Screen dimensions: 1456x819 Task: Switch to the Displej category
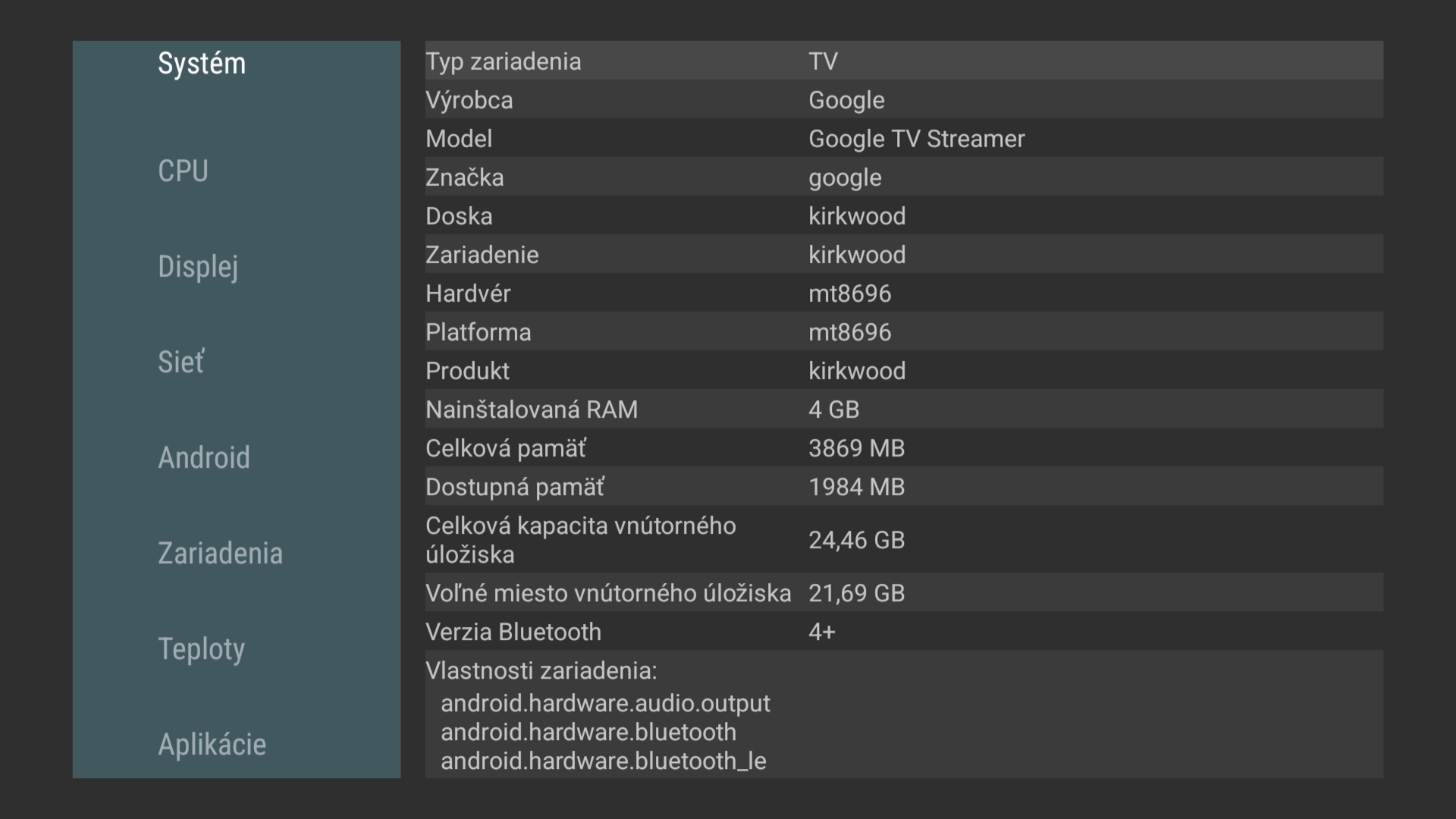pos(198,267)
